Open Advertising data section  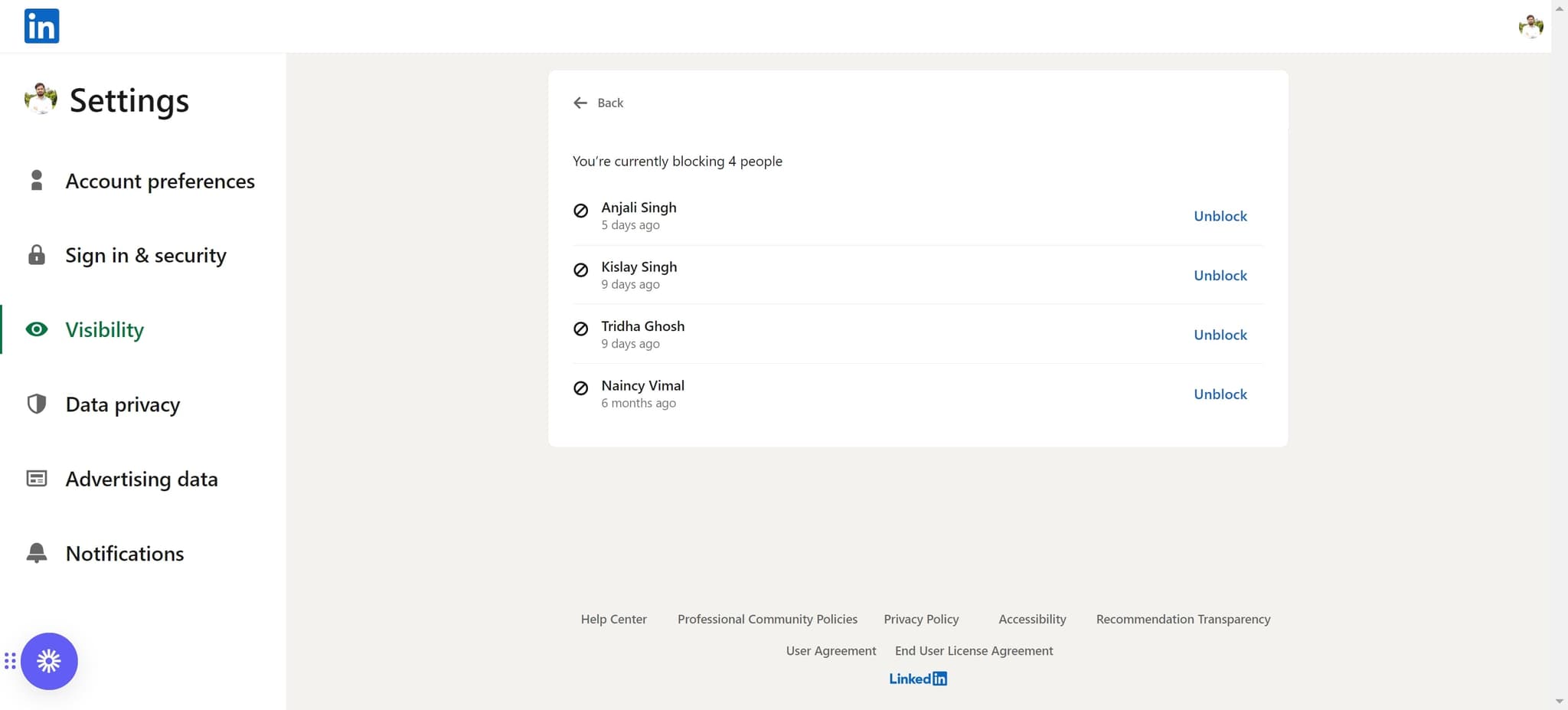coord(142,479)
